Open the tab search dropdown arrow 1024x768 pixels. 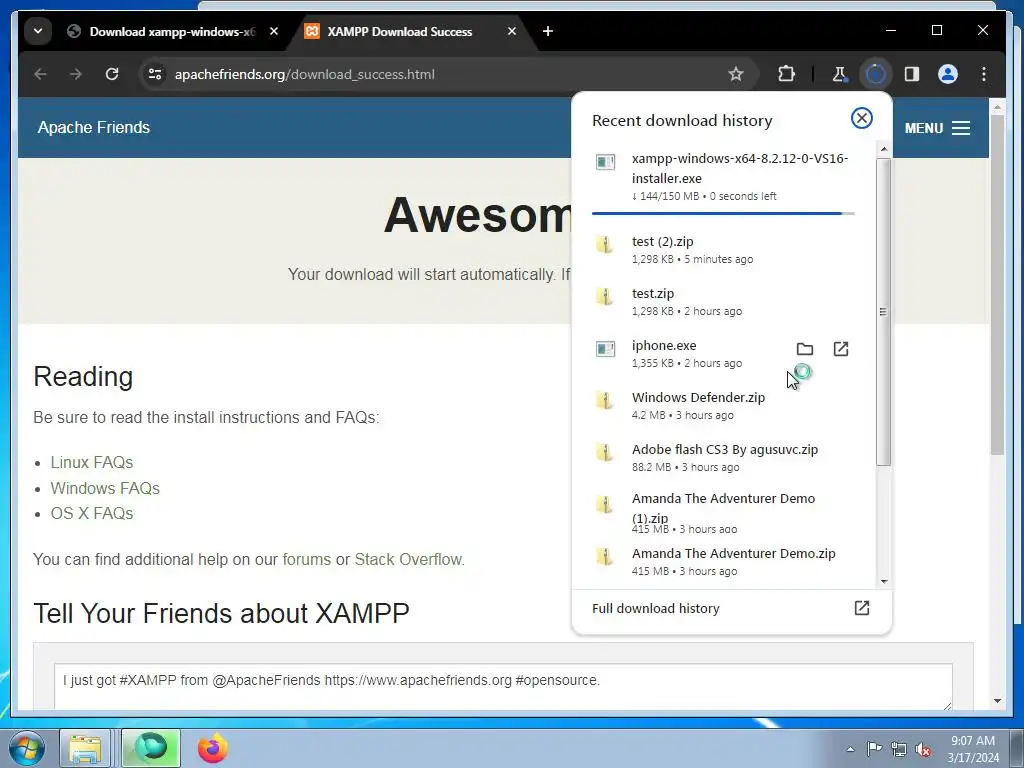point(38,31)
